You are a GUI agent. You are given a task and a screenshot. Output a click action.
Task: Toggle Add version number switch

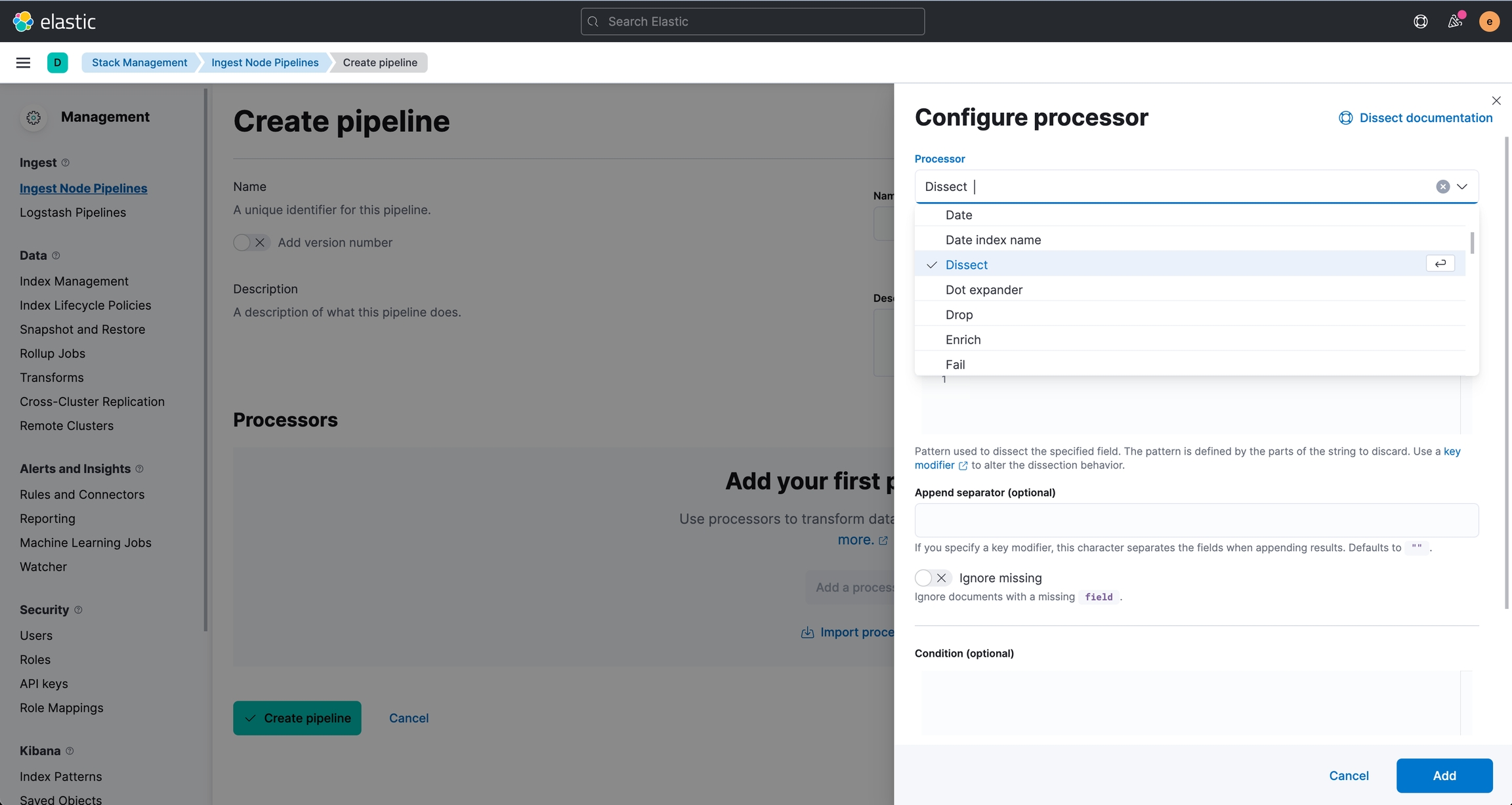coord(251,243)
